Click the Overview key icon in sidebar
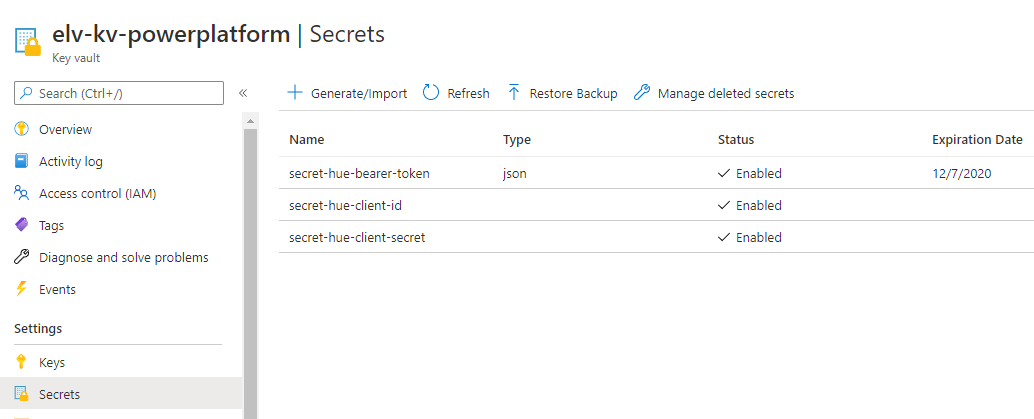This screenshot has height=419, width=1034. click(x=22, y=129)
